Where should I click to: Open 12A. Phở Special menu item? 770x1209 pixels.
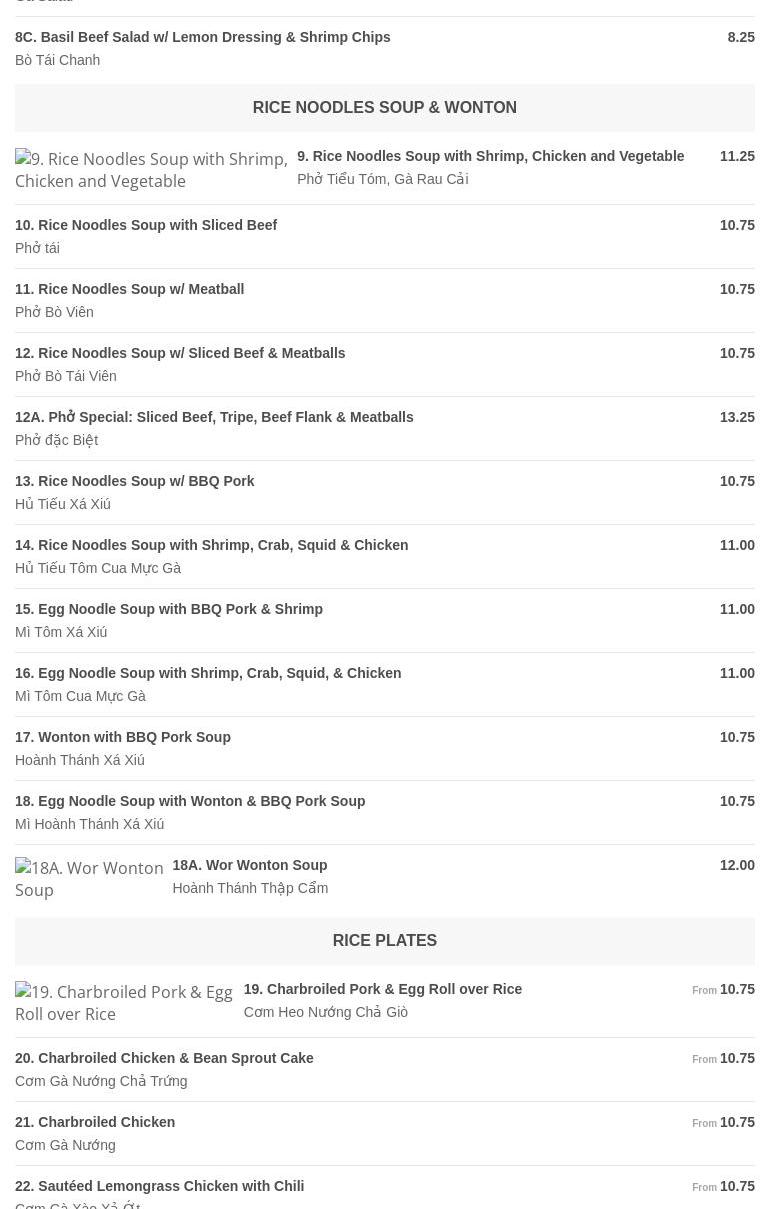[214, 418]
